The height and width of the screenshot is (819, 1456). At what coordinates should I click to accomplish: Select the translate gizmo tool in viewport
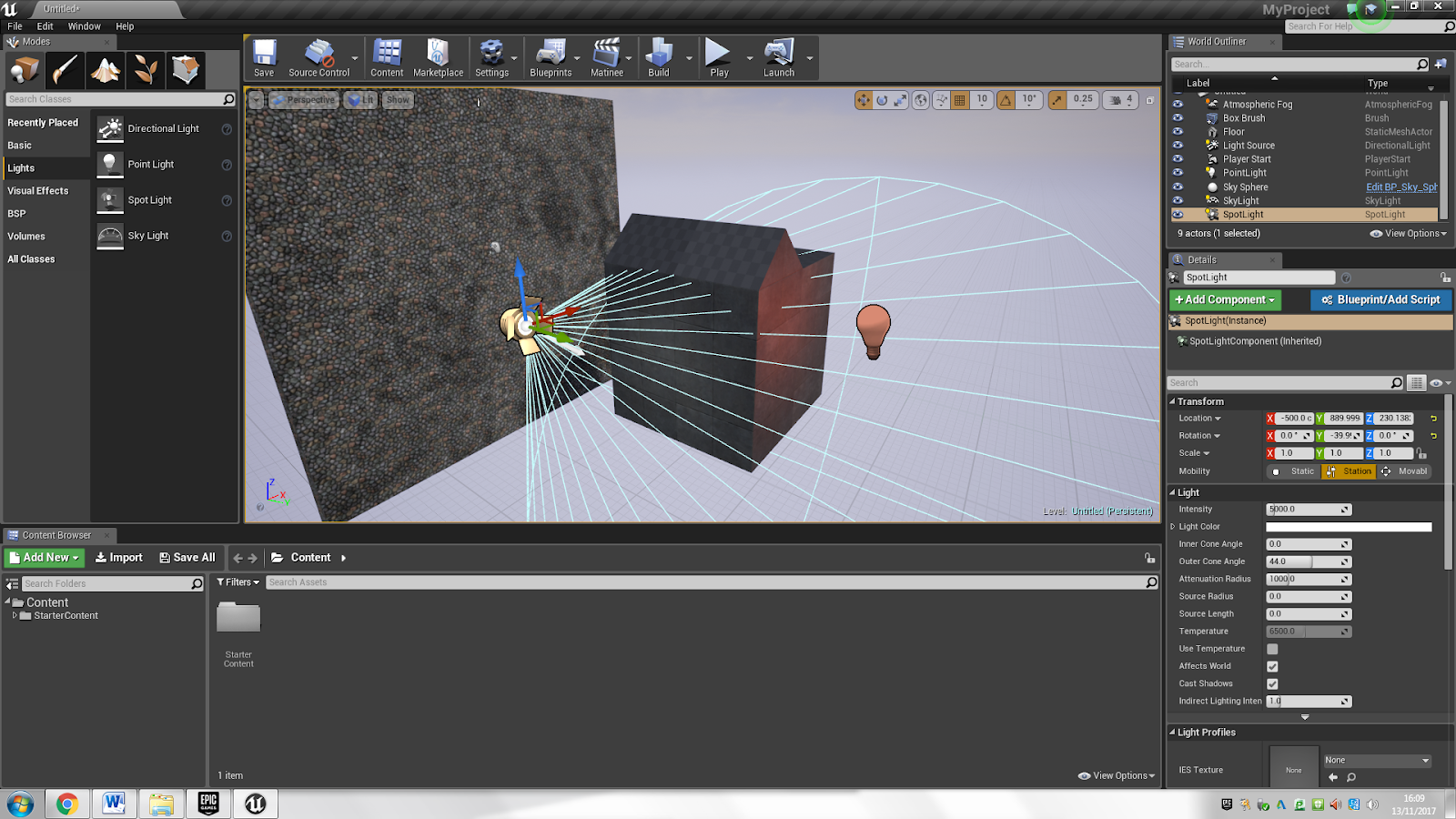tap(864, 100)
